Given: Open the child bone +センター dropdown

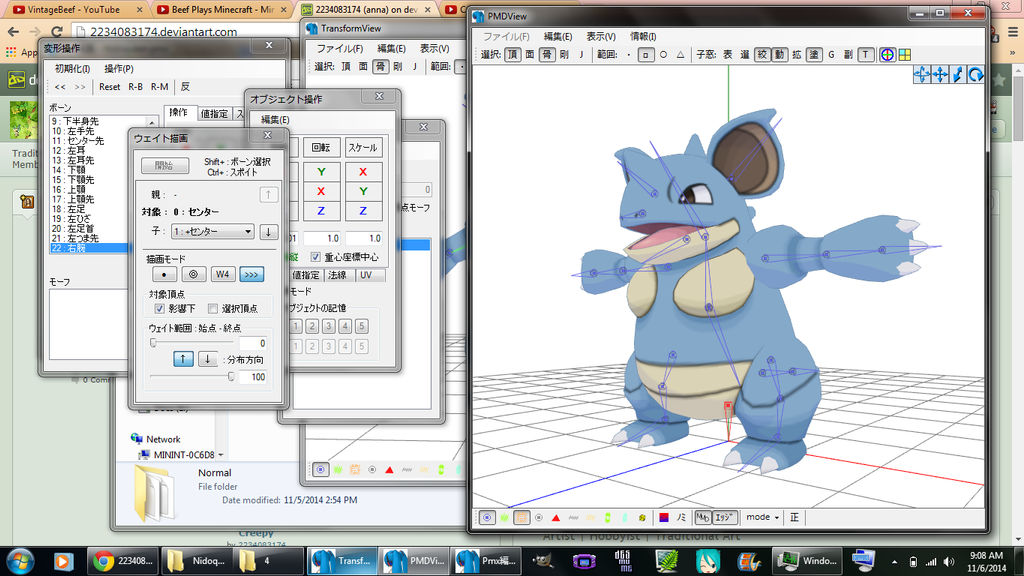Looking at the screenshot, I should pos(212,231).
